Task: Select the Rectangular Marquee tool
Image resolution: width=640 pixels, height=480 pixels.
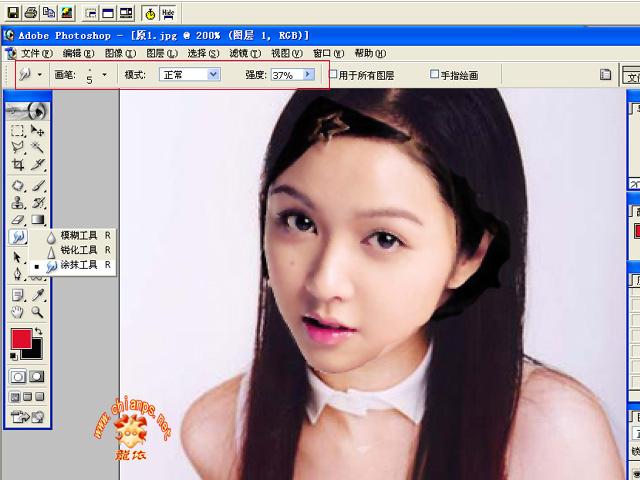Action: tap(18, 131)
